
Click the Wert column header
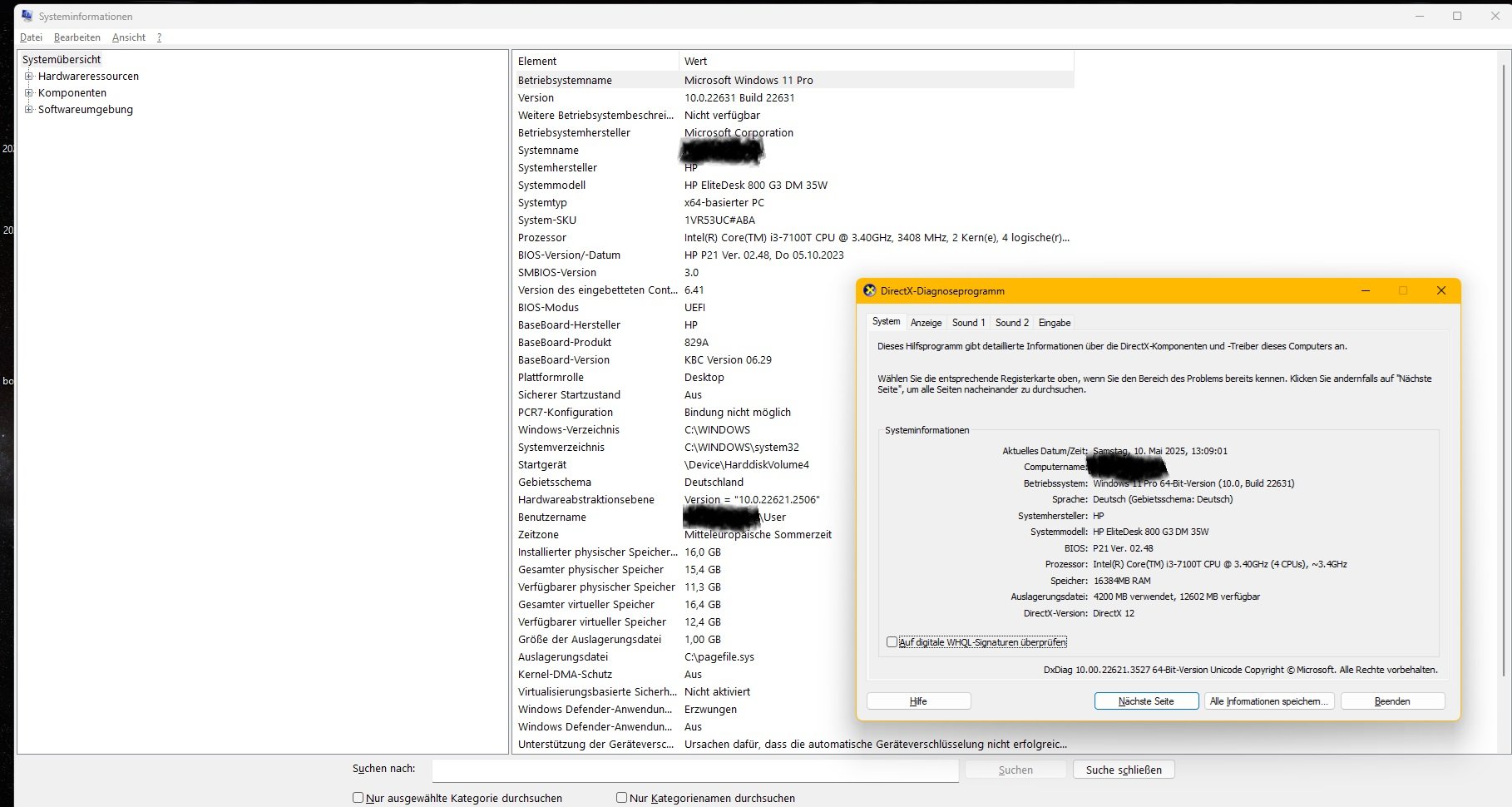click(877, 61)
